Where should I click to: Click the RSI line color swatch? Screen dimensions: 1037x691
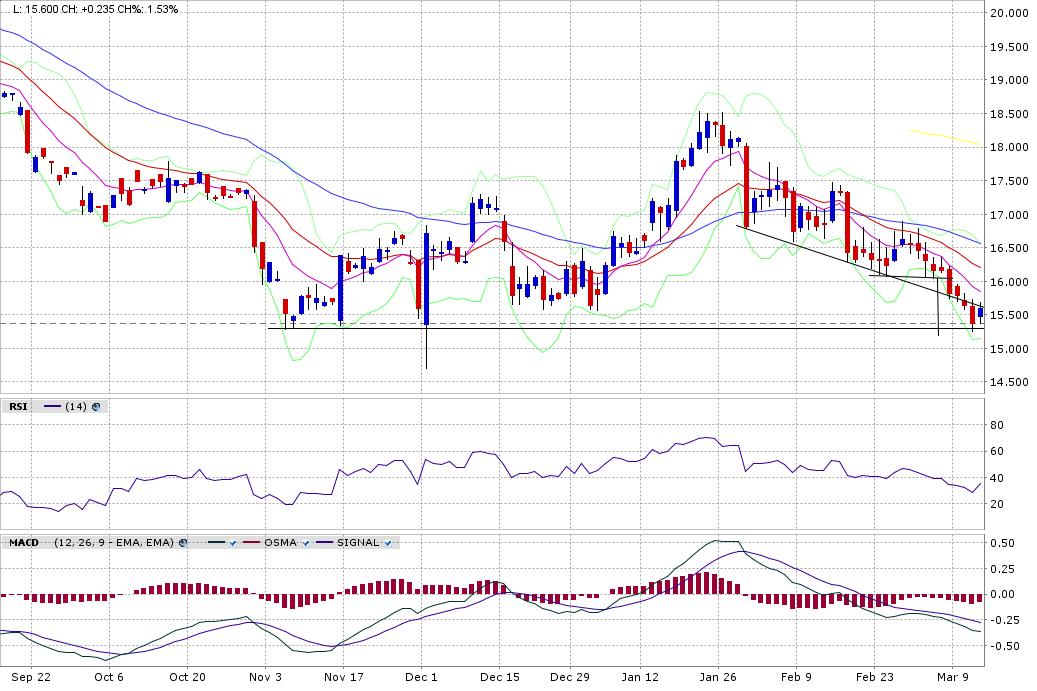coord(52,407)
